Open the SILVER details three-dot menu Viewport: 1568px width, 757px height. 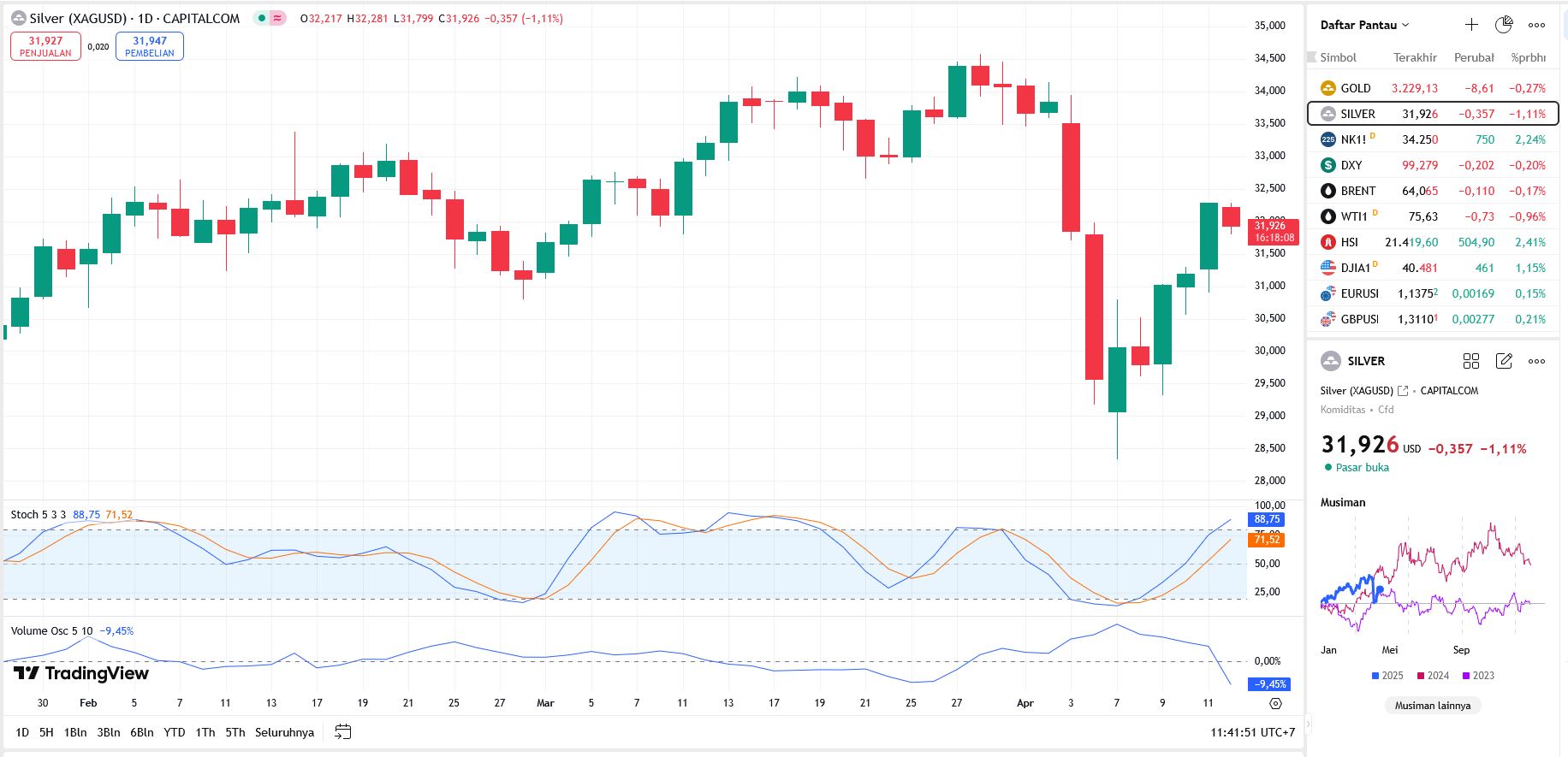point(1537,361)
